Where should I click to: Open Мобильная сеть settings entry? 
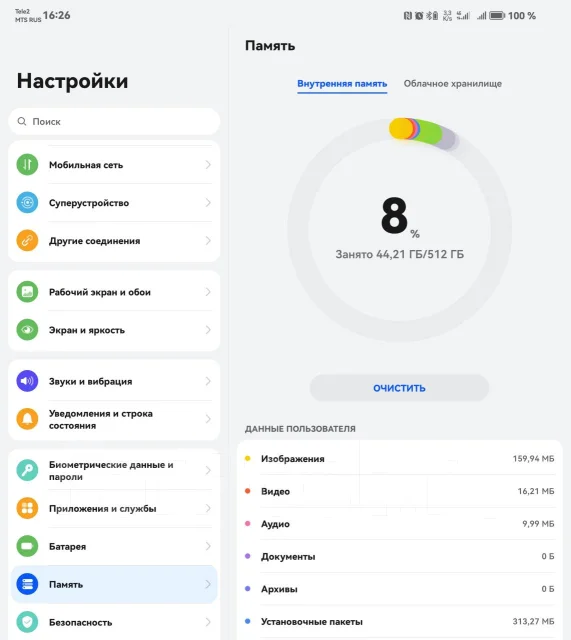pyautogui.click(x=114, y=164)
